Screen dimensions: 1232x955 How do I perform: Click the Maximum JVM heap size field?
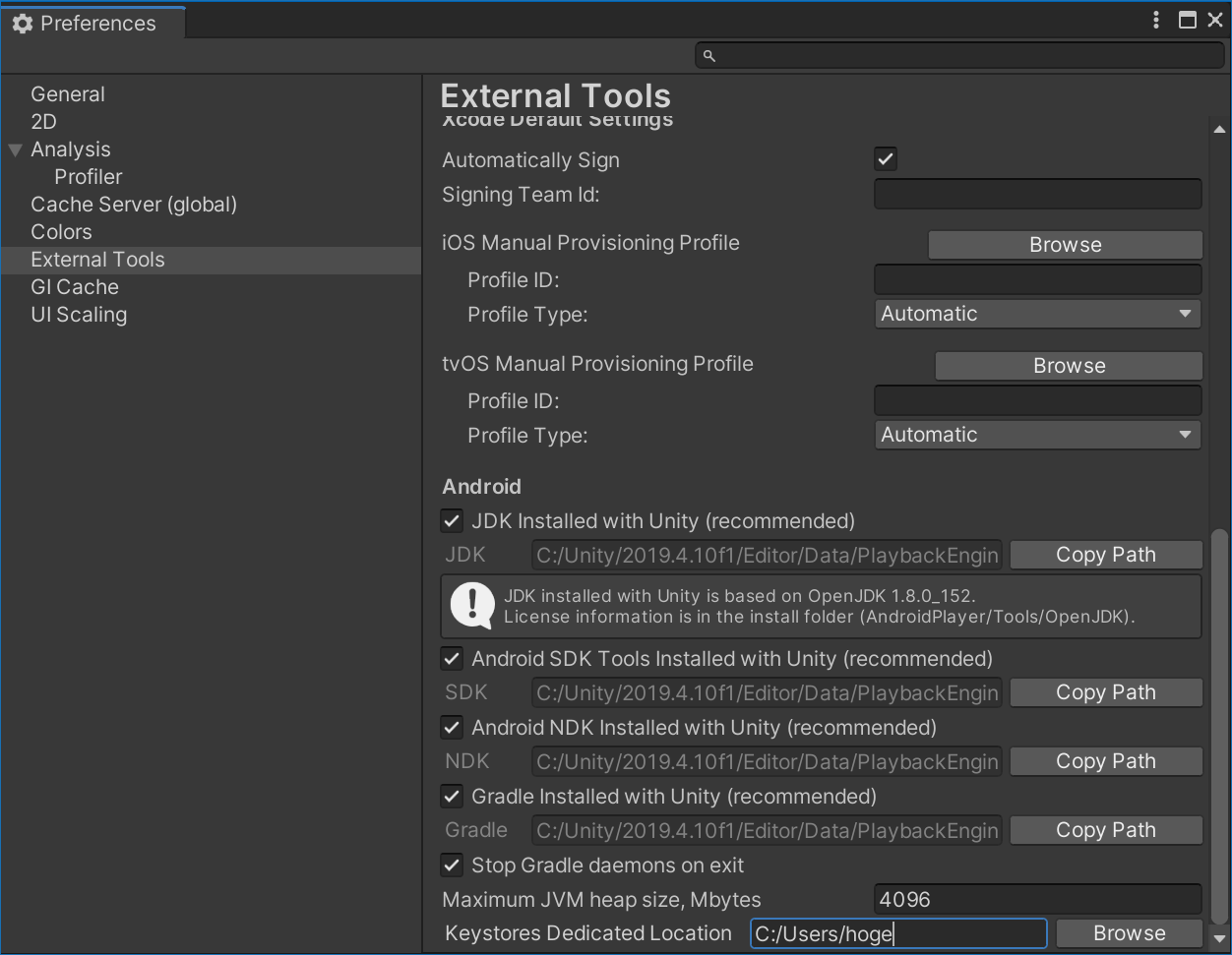point(1037,899)
